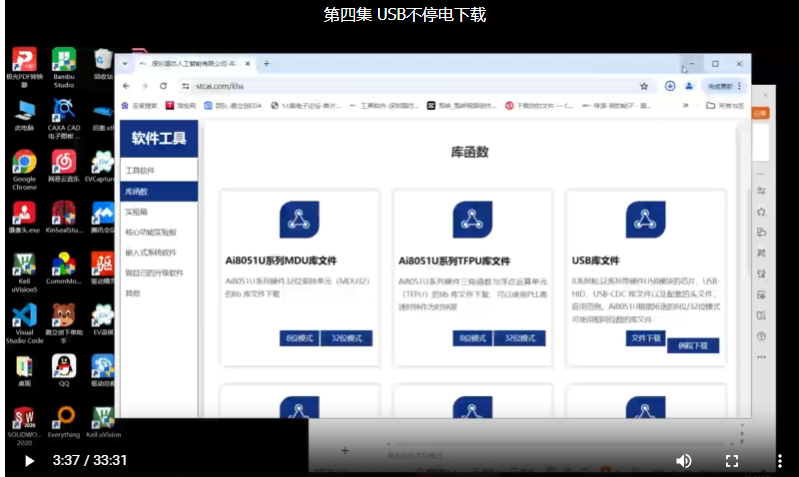Click the star icon in right side panel
Image resolution: width=799 pixels, height=477 pixels.
coord(761,211)
